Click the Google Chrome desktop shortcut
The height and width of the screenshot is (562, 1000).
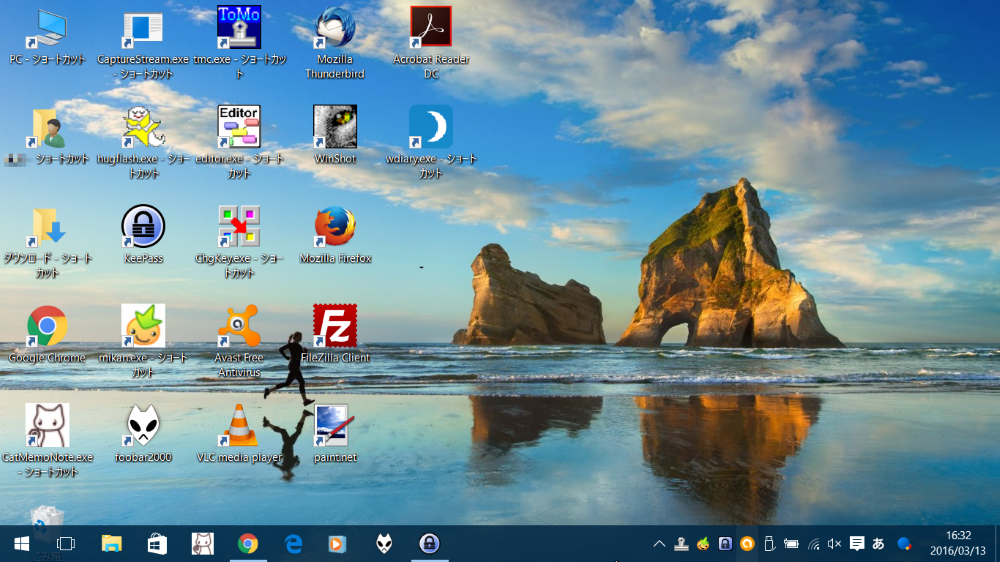pyautogui.click(x=47, y=326)
